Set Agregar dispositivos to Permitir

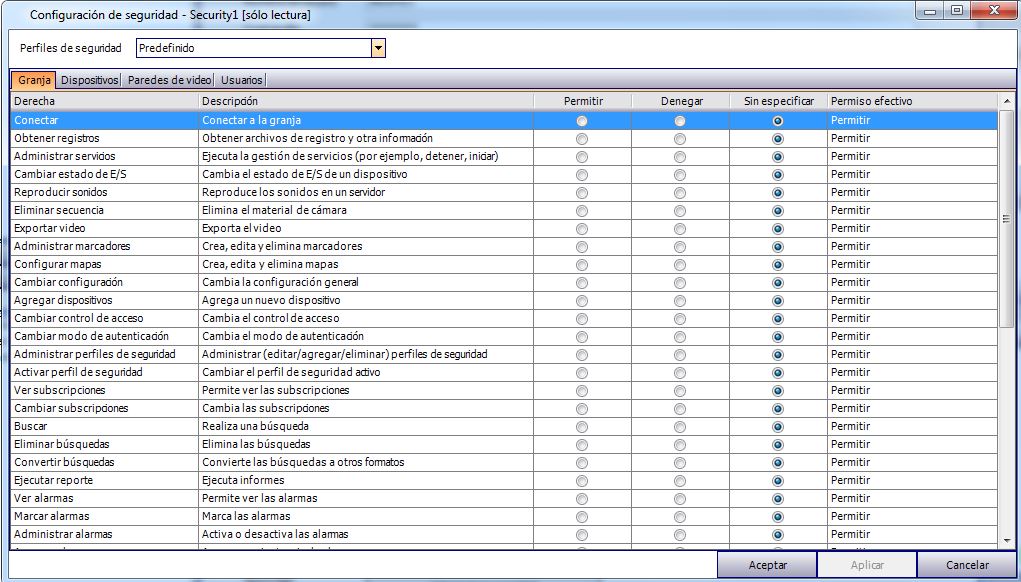(582, 301)
